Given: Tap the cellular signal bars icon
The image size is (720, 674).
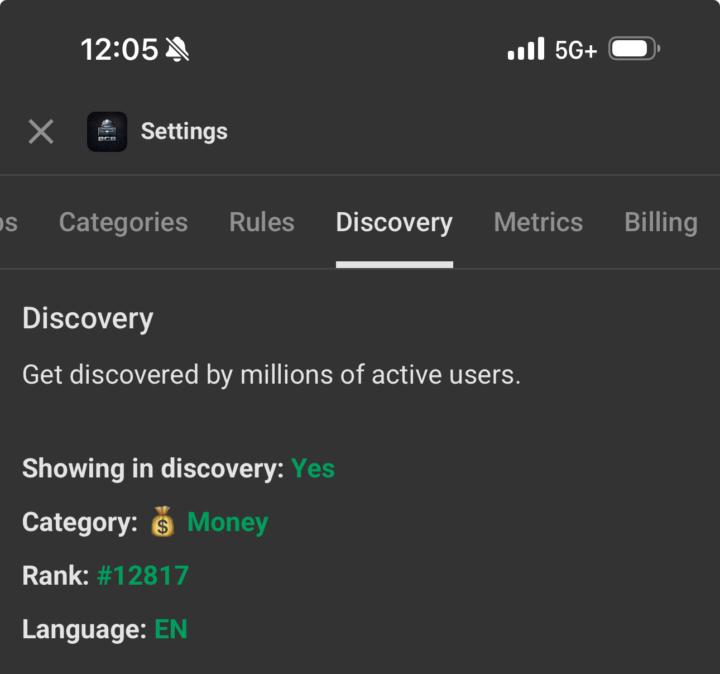Looking at the screenshot, I should [x=525, y=49].
